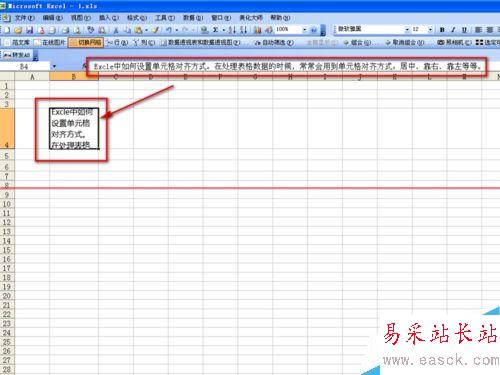Open the 帮助 (Help) menu
This screenshot has width=500, height=375.
tap(280, 18)
